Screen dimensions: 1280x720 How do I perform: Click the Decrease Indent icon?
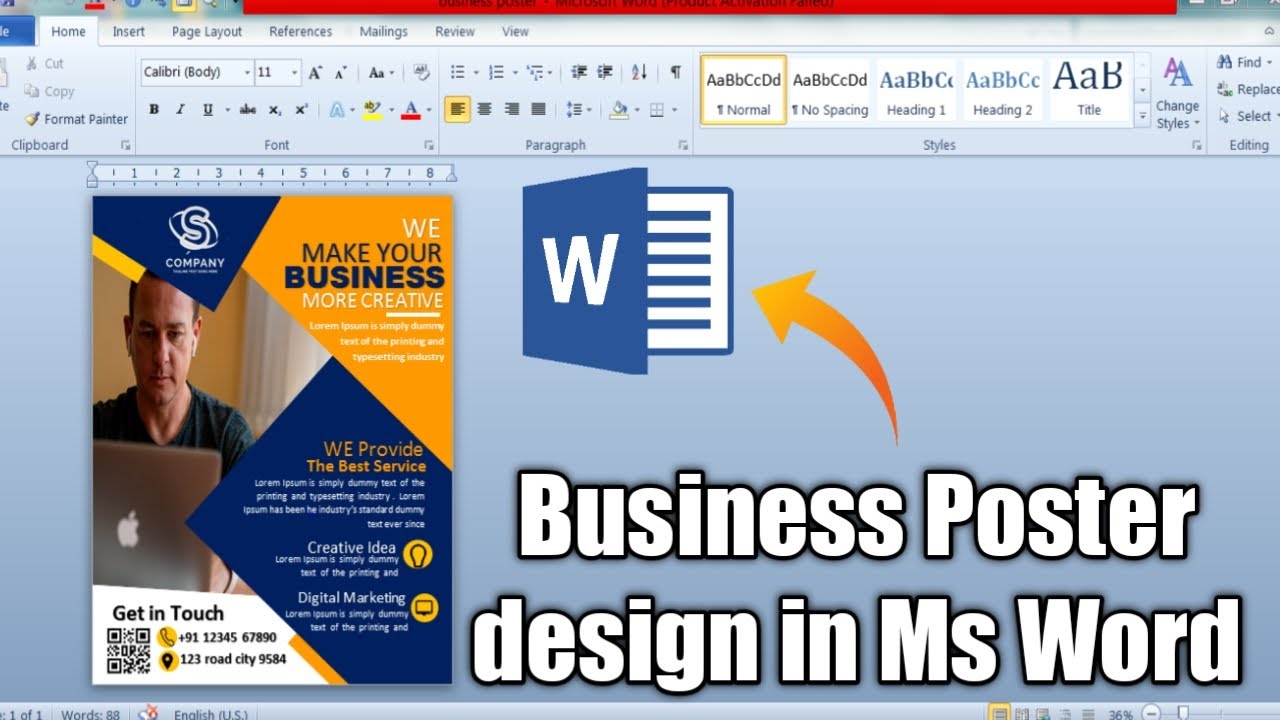tap(578, 72)
